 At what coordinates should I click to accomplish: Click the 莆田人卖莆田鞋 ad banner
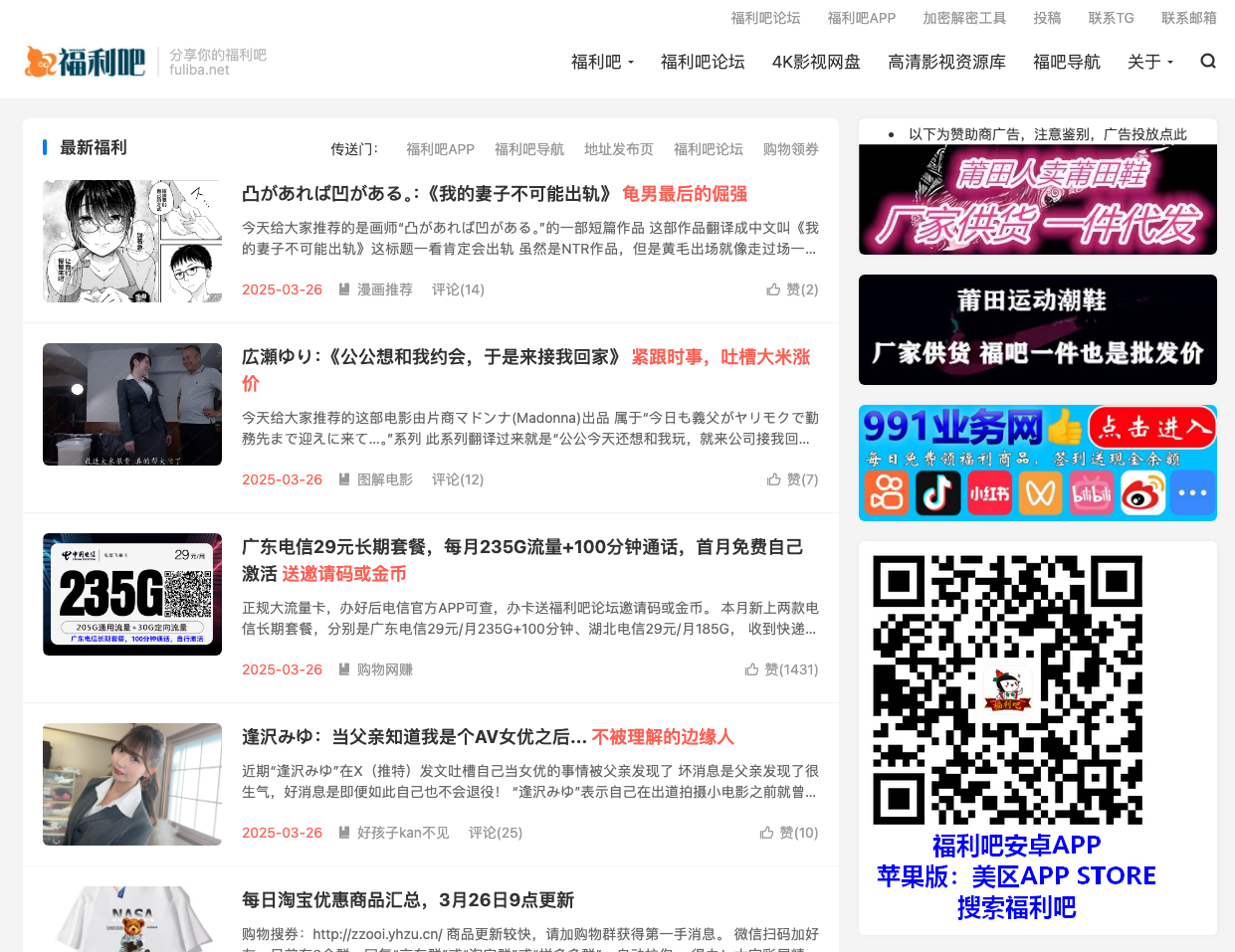1038,199
